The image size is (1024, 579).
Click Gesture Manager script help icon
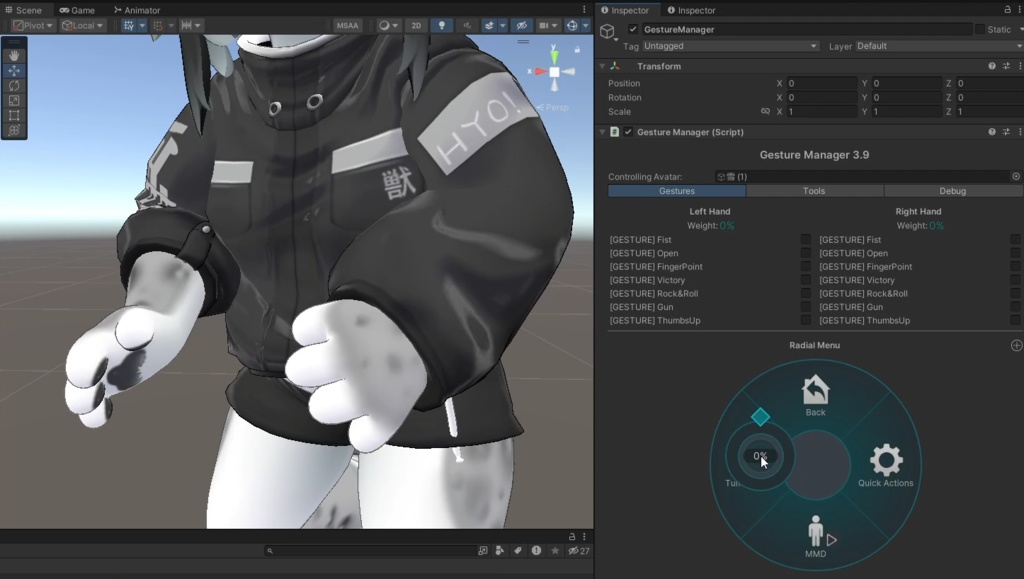[992, 132]
